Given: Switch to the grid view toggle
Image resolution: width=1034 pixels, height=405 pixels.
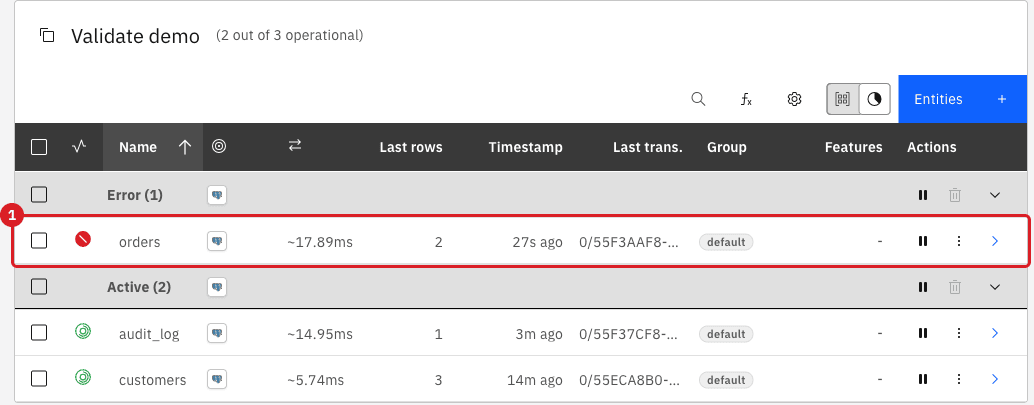Looking at the screenshot, I should [843, 100].
